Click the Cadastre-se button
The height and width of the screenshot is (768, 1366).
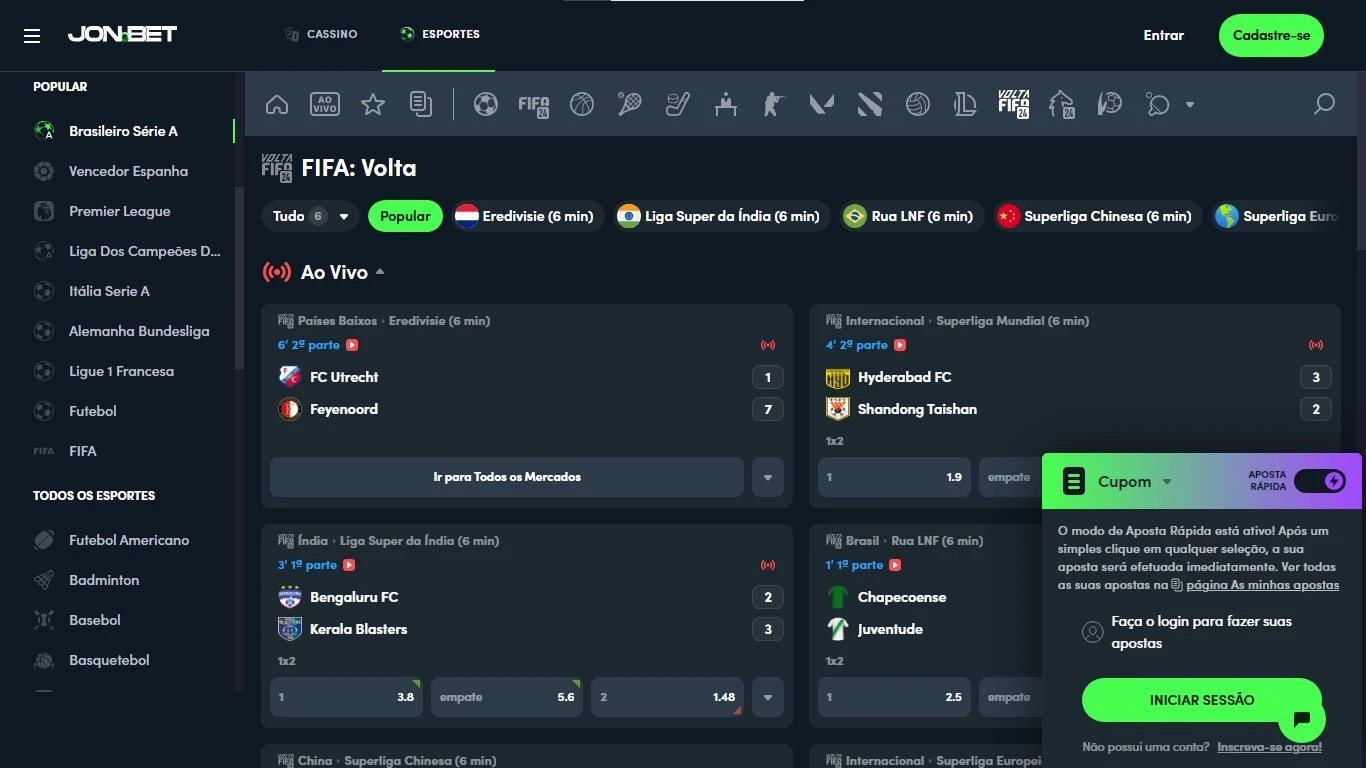point(1271,35)
